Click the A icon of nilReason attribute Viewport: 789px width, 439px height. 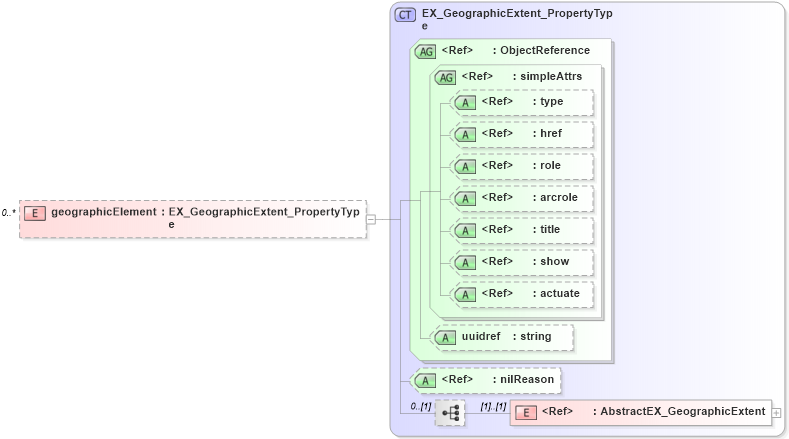coord(426,381)
